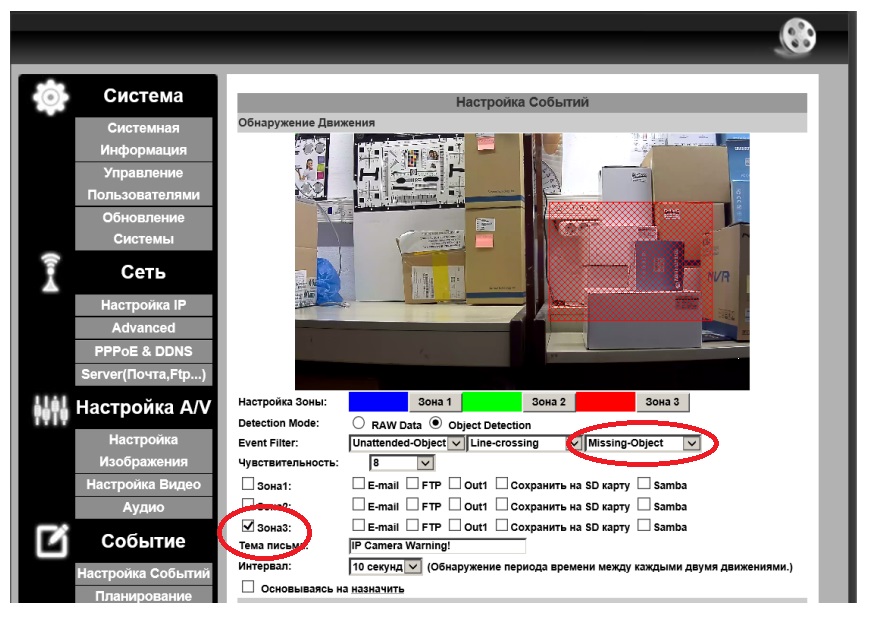This screenshot has width=871, height=617.
Task: Enable E-mail for Зона1 row
Action: 358,483
